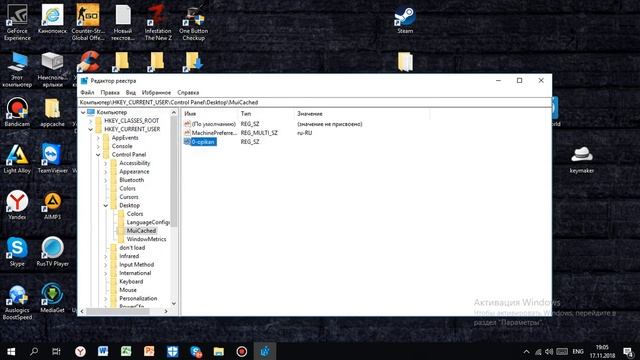Viewport: 640px width, 360px height.
Task: Open Skype desktop shortcut
Action: tap(17, 251)
